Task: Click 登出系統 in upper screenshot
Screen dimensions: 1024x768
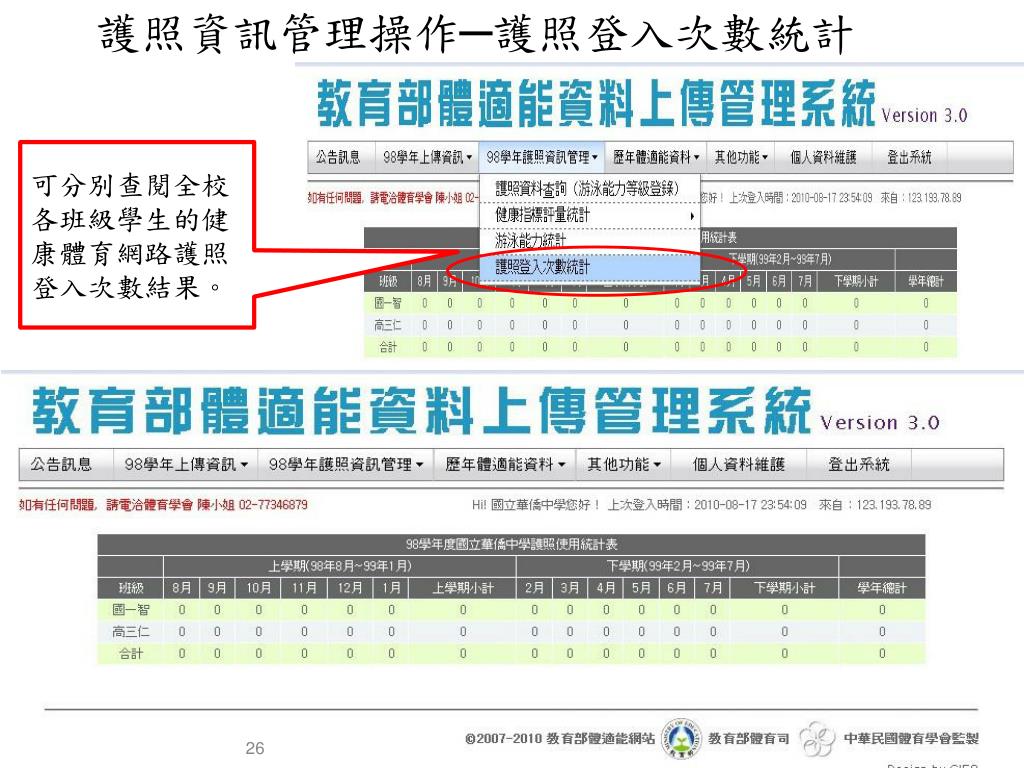Action: 909,157
